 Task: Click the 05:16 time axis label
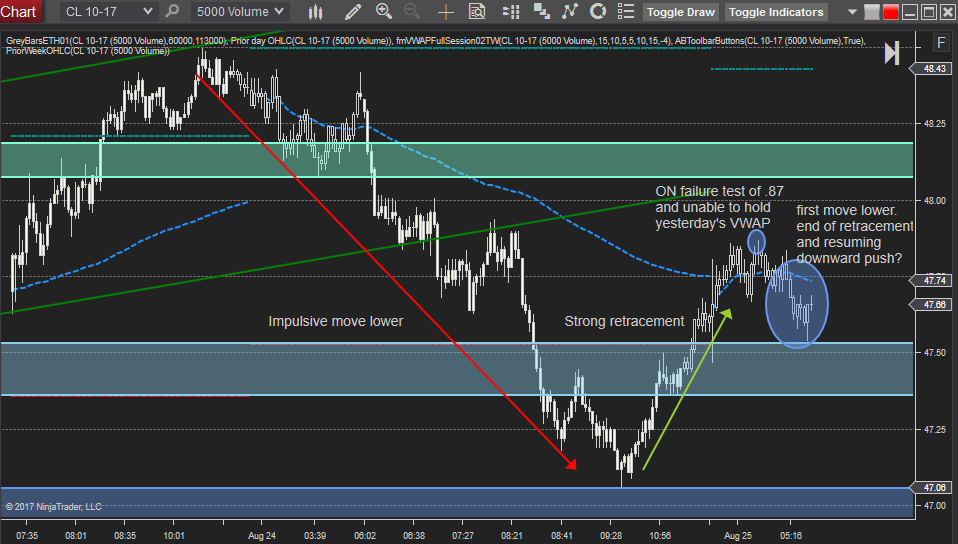coord(791,535)
